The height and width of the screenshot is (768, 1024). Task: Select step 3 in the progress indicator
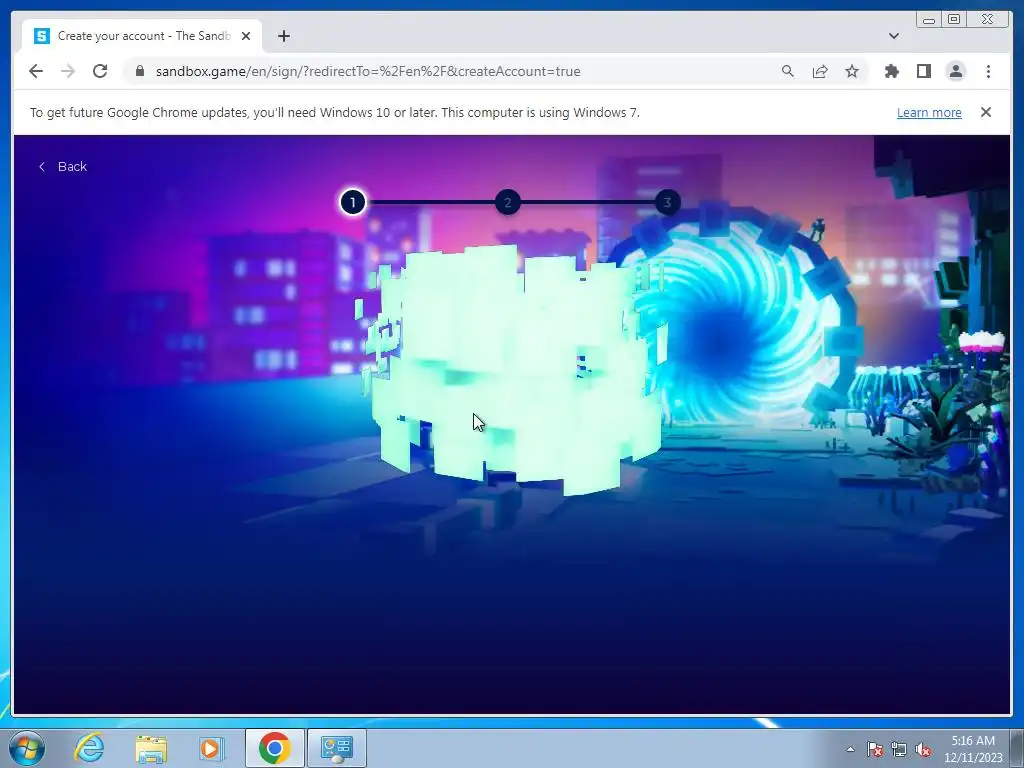click(x=667, y=202)
